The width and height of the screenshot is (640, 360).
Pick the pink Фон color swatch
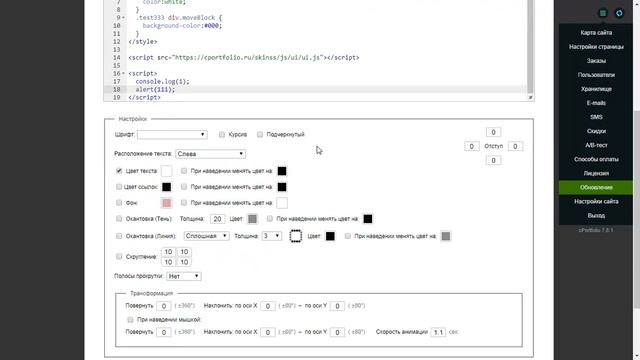click(167, 203)
